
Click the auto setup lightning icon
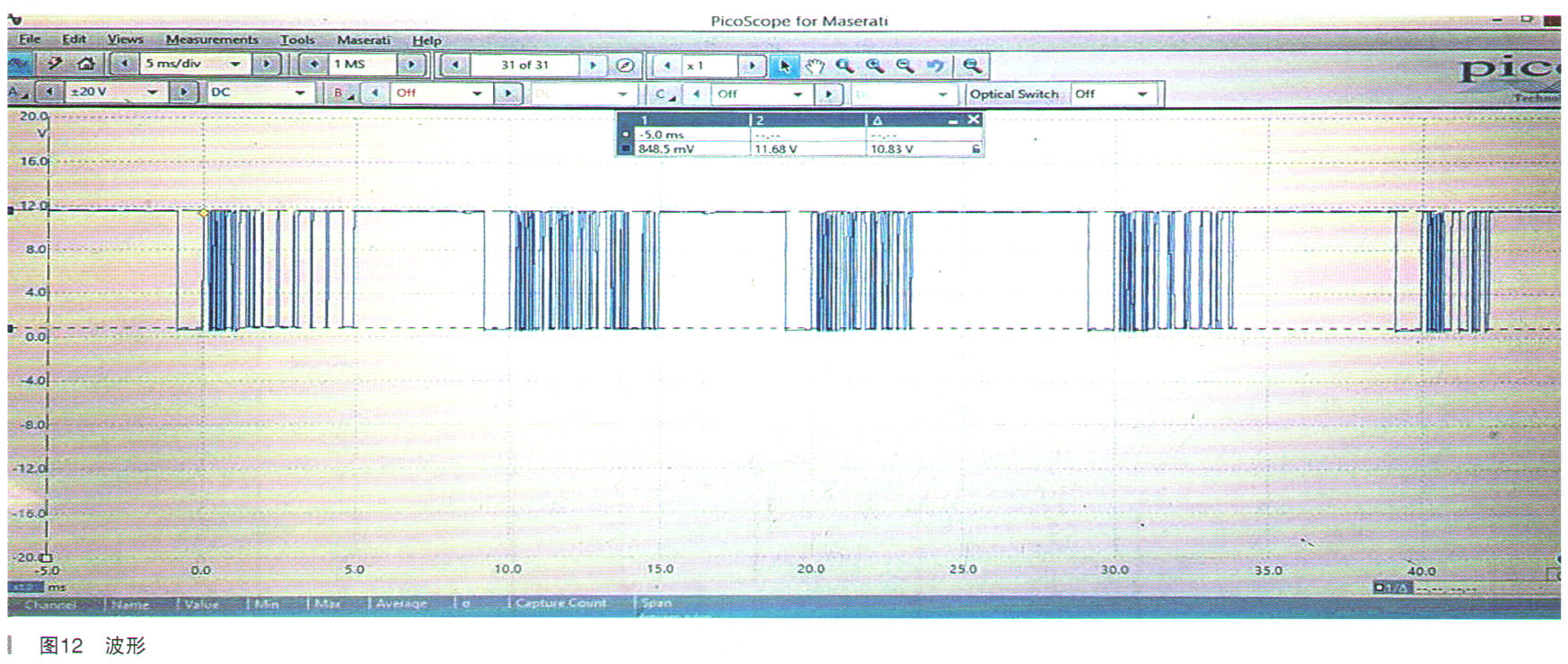56,64
